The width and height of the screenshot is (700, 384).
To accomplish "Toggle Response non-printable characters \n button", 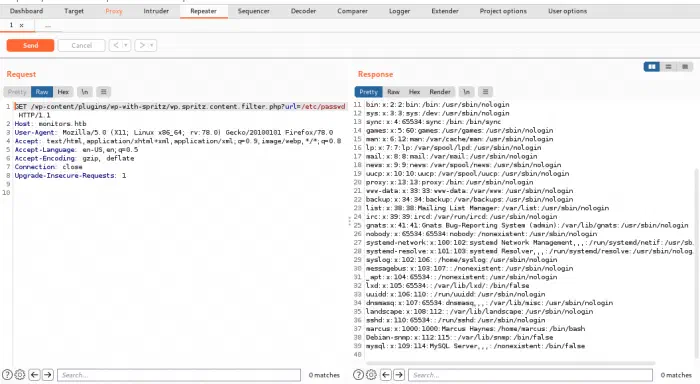I will tap(466, 92).
